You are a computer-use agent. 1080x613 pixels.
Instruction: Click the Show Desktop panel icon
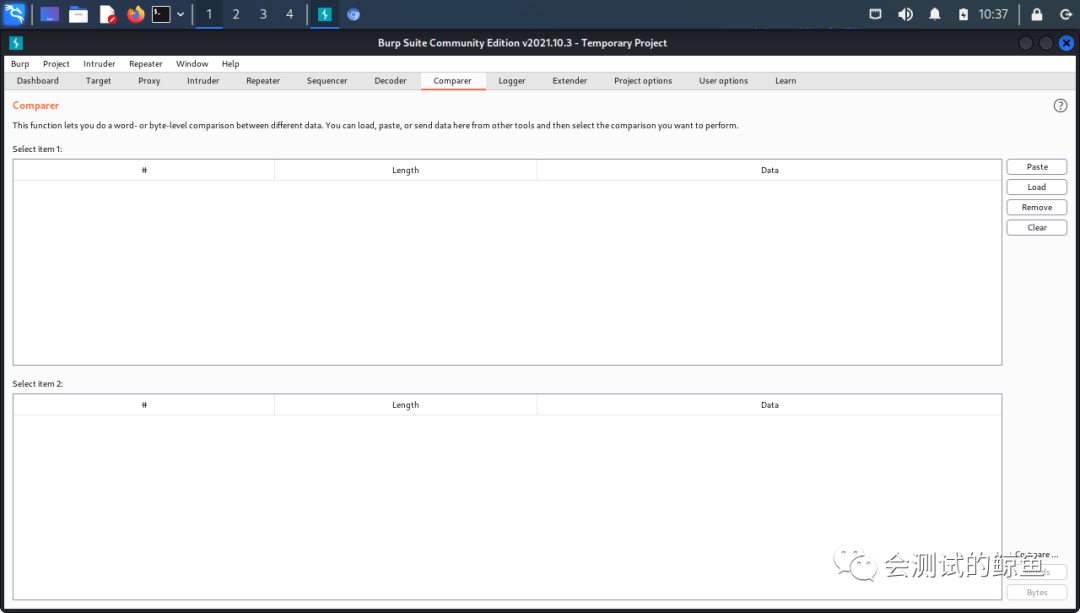50,14
